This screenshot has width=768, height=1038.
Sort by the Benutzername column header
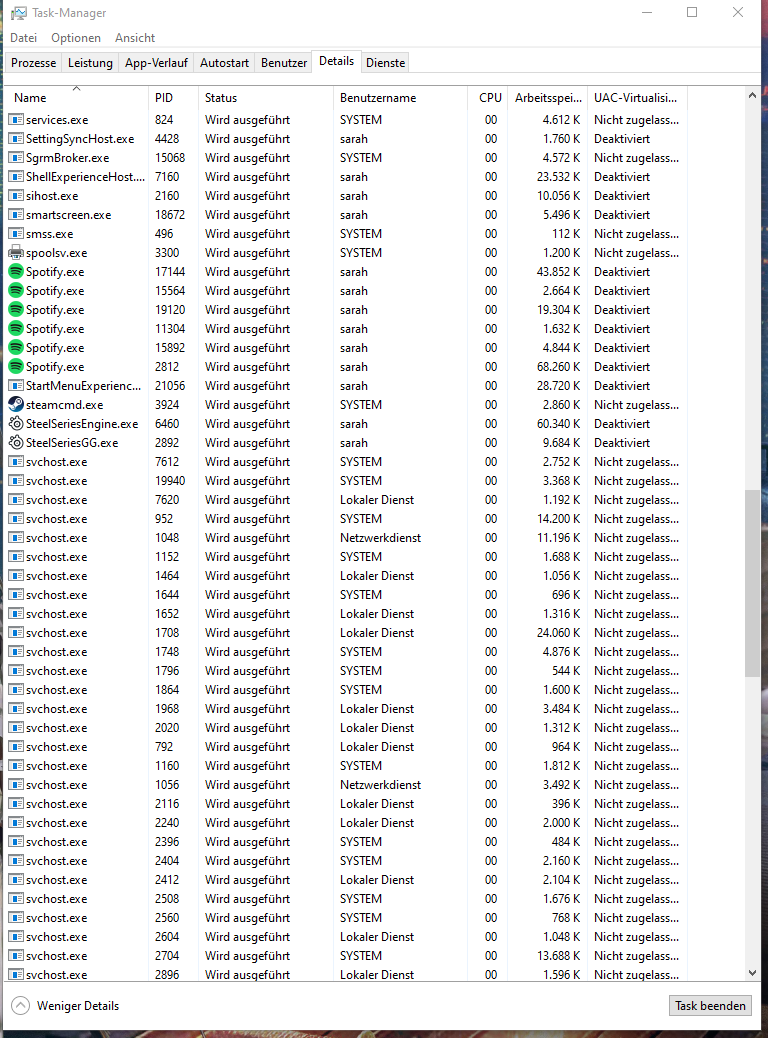pos(400,97)
